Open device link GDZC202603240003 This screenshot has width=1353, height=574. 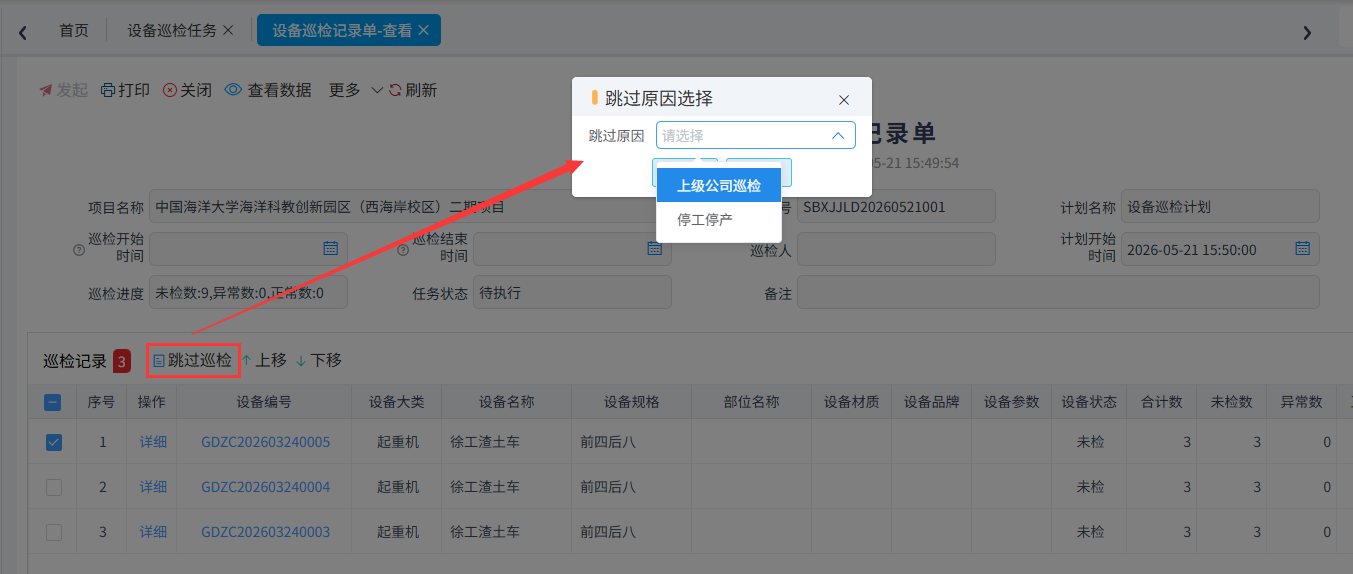(265, 532)
